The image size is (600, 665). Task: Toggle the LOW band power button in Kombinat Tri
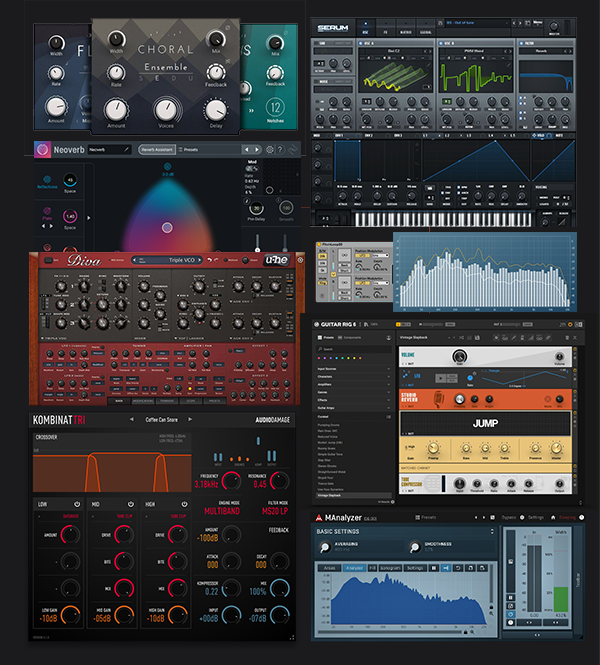tap(77, 504)
